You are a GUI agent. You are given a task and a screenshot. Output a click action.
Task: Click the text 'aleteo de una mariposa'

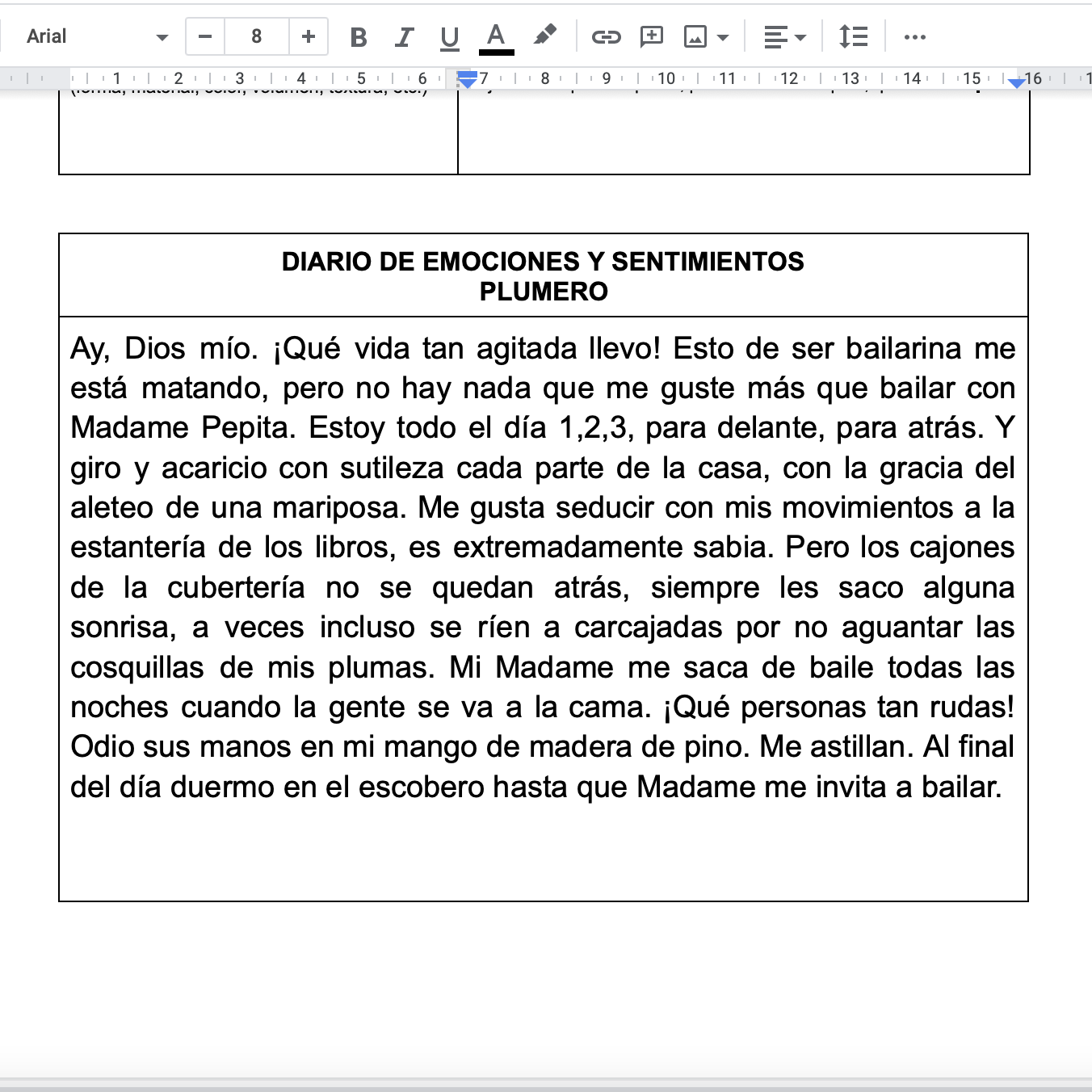pos(238,508)
